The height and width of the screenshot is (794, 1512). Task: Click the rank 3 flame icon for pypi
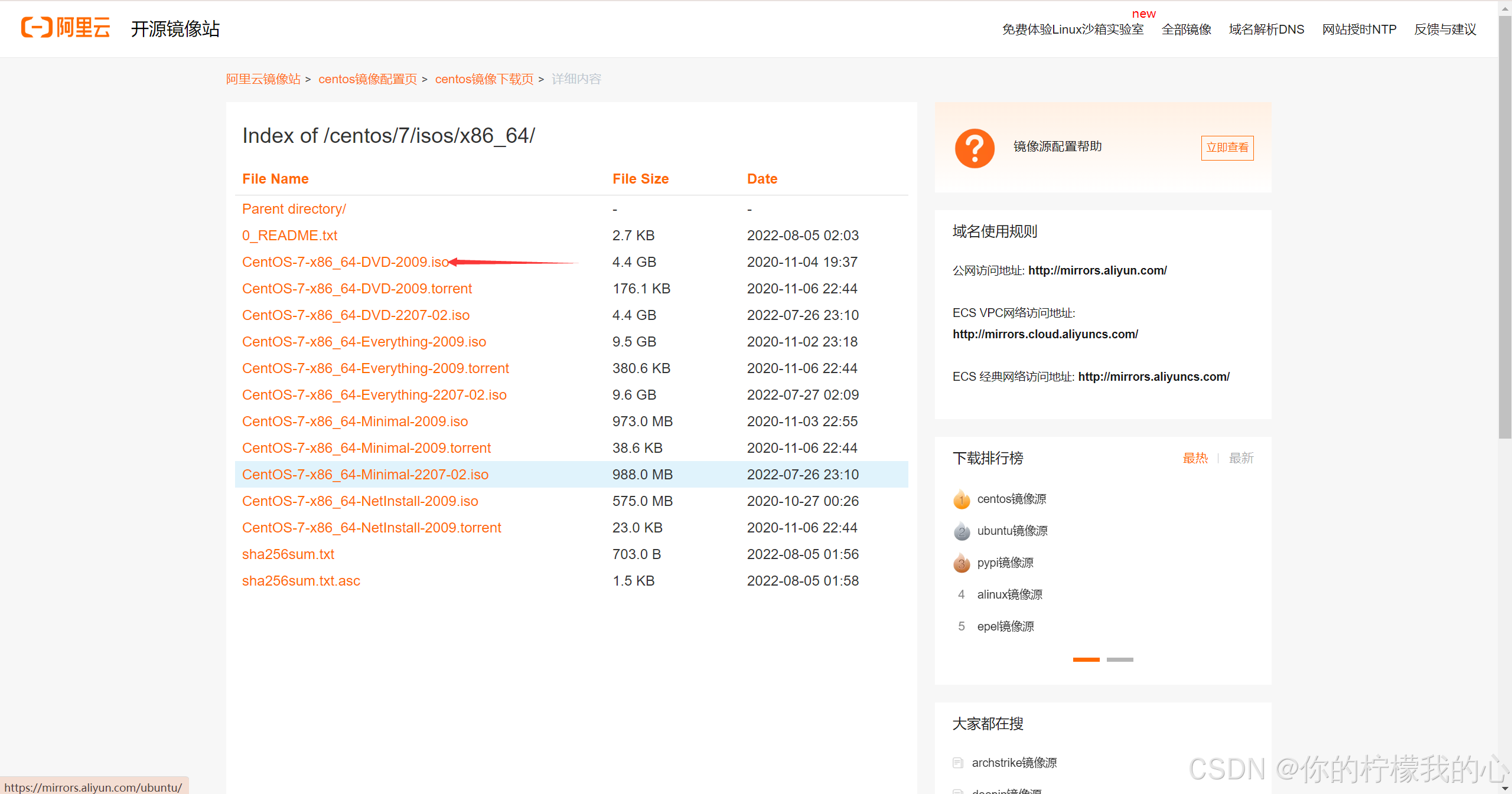coord(962,563)
